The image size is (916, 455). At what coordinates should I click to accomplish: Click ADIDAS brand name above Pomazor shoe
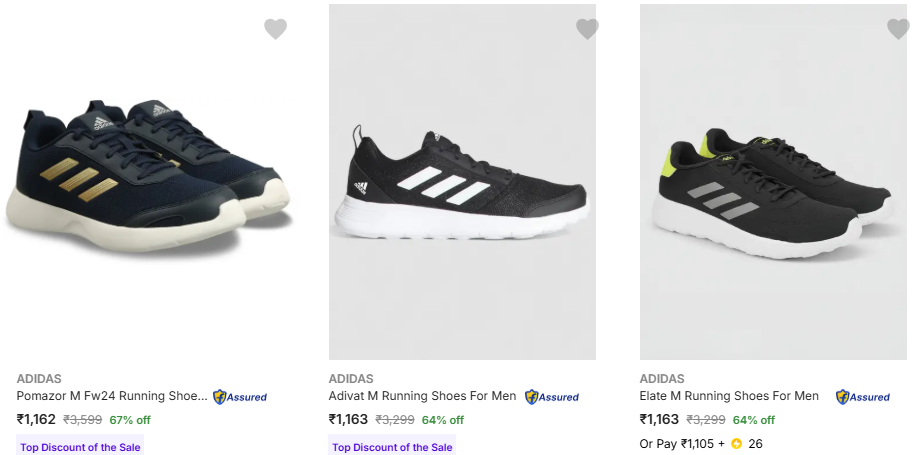(x=39, y=379)
